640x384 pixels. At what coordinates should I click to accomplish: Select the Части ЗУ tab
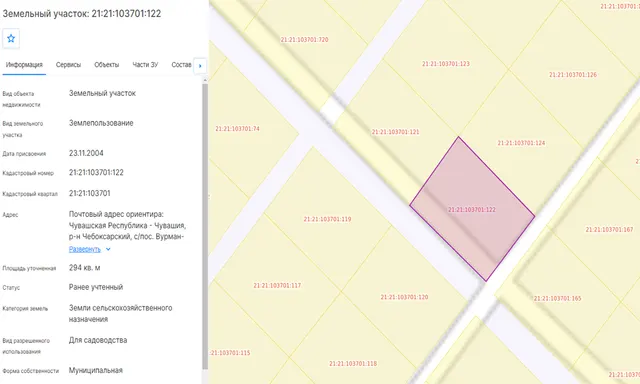145,65
